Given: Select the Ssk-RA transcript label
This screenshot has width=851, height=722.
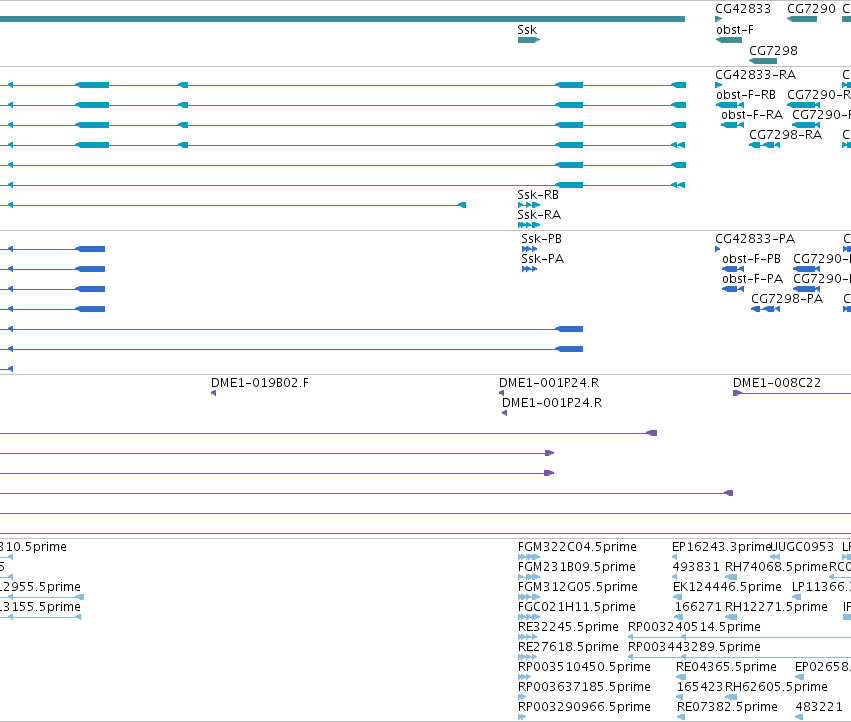Looking at the screenshot, I should click(539, 215).
